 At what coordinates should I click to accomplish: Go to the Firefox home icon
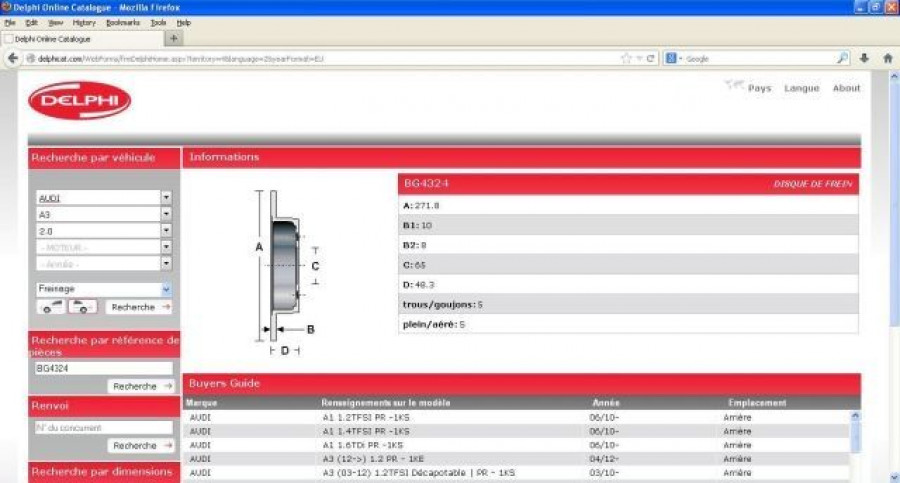[x=887, y=58]
